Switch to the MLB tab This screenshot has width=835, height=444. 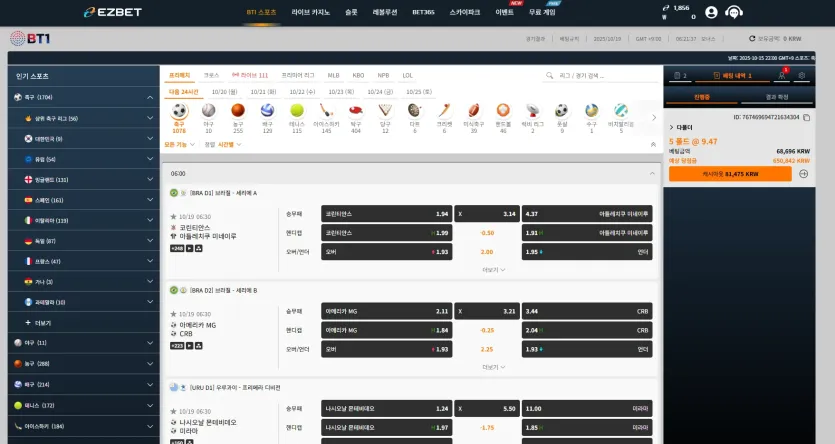(x=333, y=76)
